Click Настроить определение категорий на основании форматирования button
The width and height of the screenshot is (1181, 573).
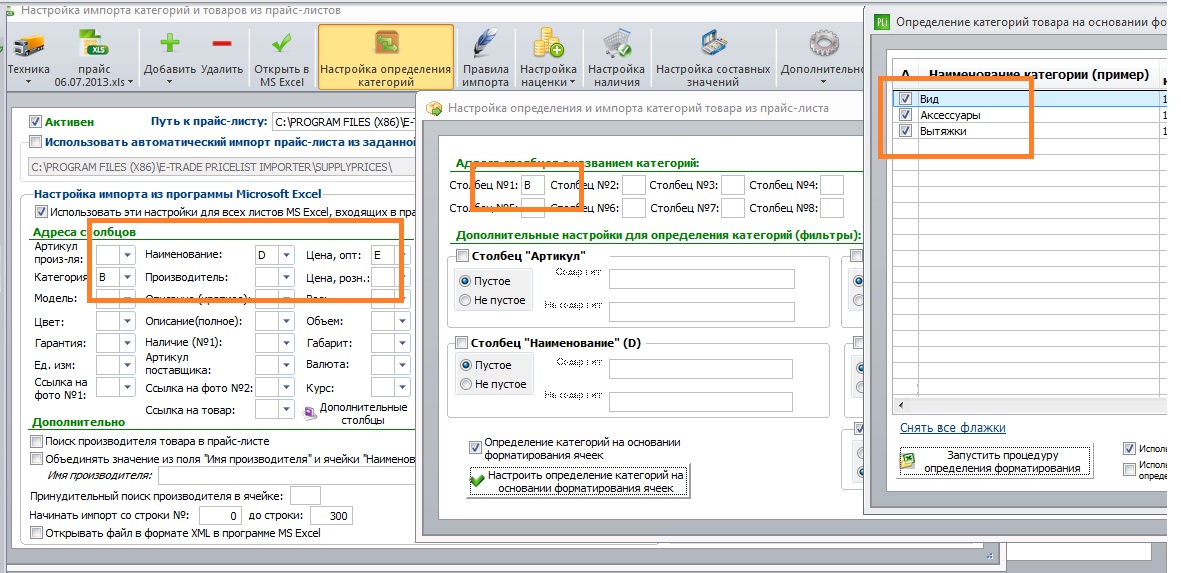click(x=578, y=481)
